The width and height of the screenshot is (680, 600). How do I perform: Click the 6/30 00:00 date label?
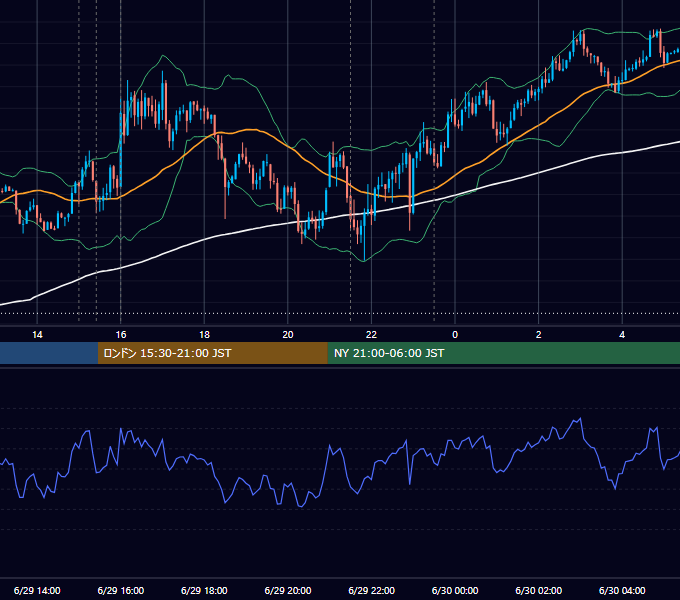tap(455, 590)
